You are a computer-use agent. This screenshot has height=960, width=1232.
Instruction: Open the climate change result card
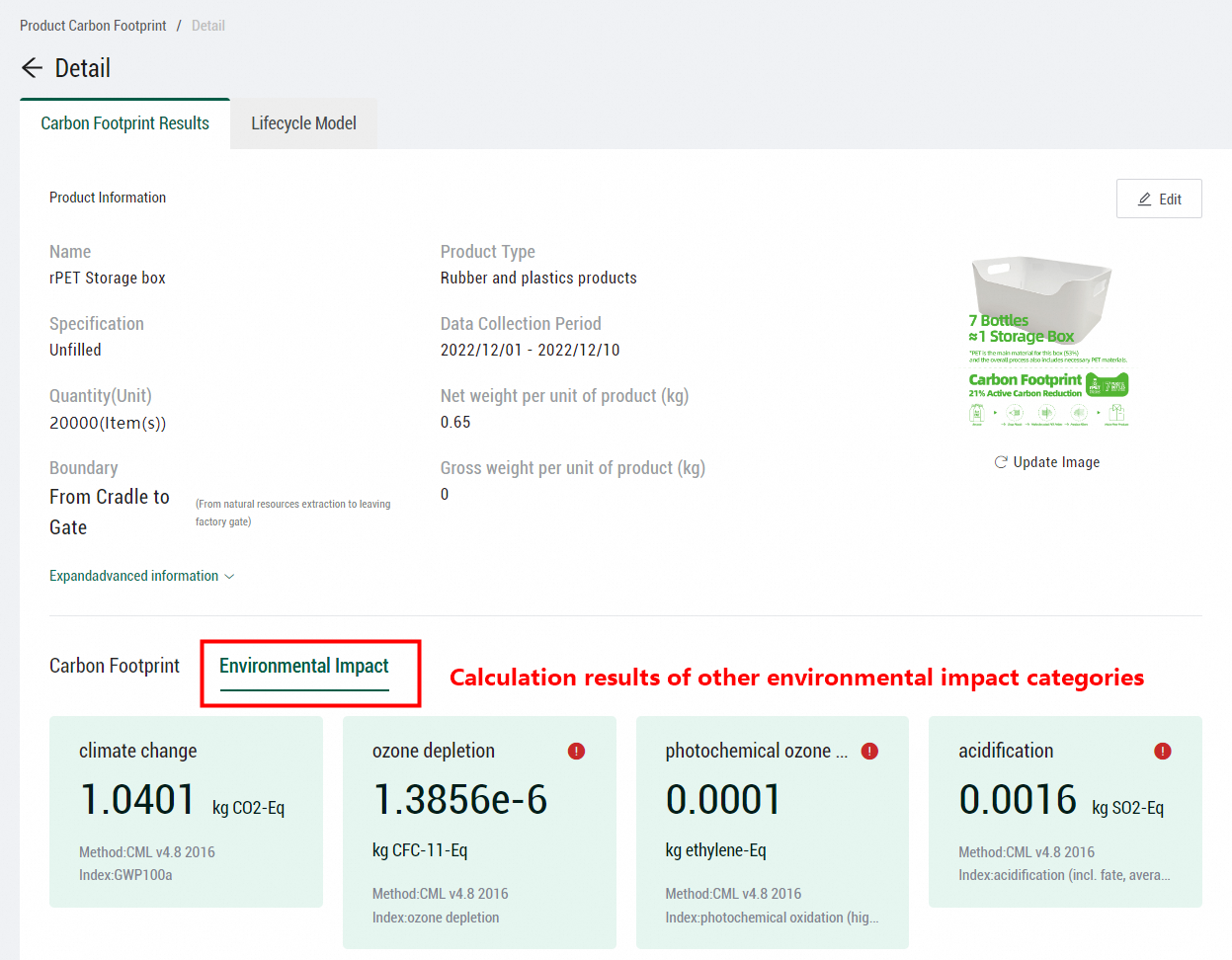pyautogui.click(x=186, y=812)
